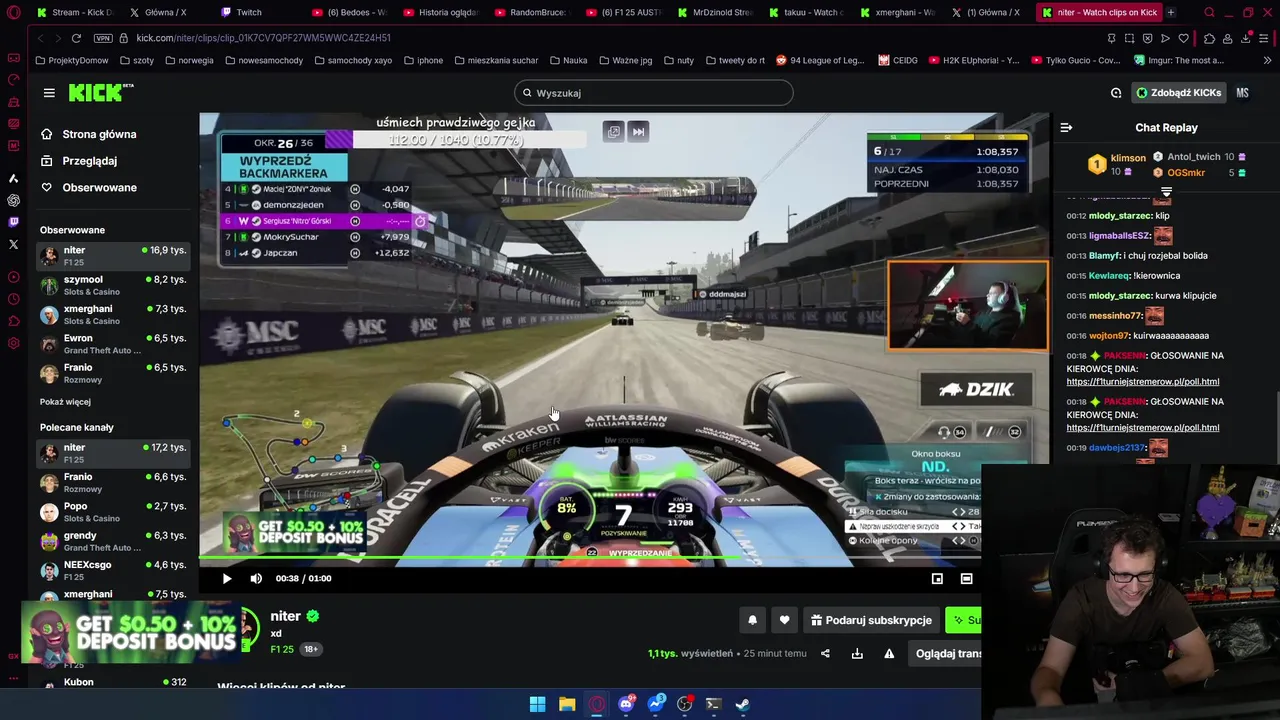The image size is (1280, 720).
Task: Skip to next clip icon on video
Action: pos(638,131)
